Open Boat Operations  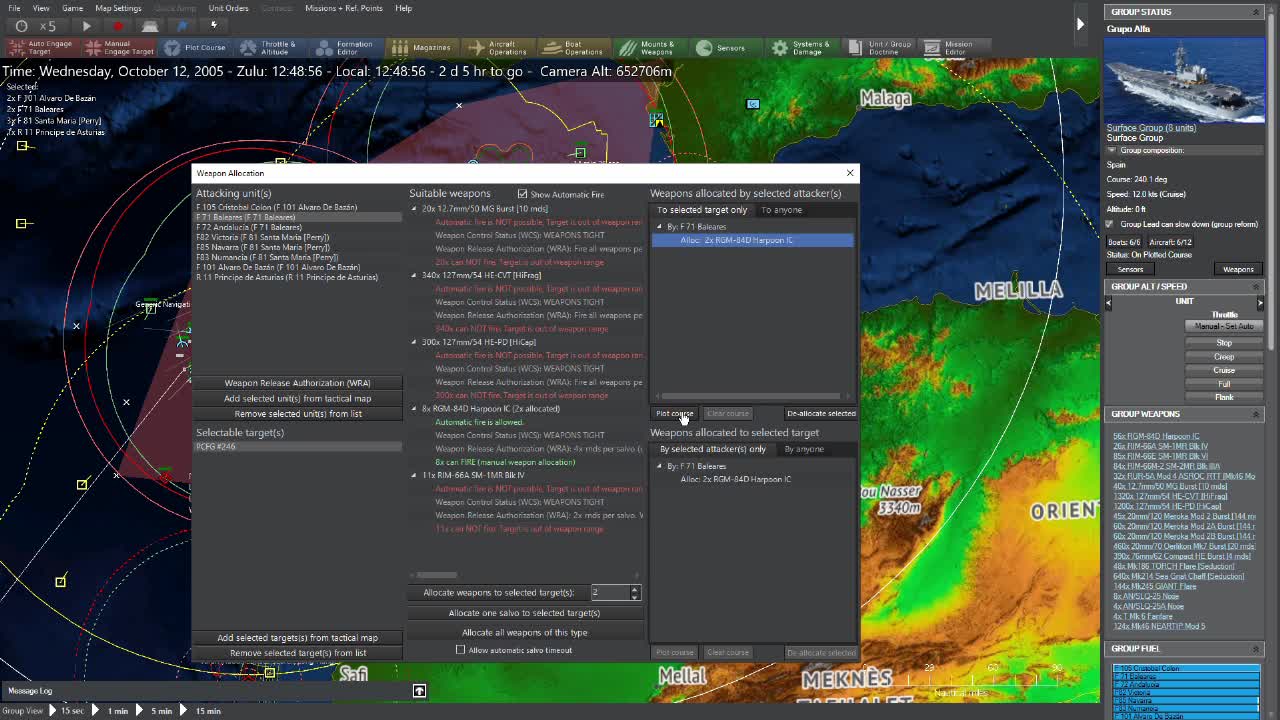pyautogui.click(x=574, y=47)
